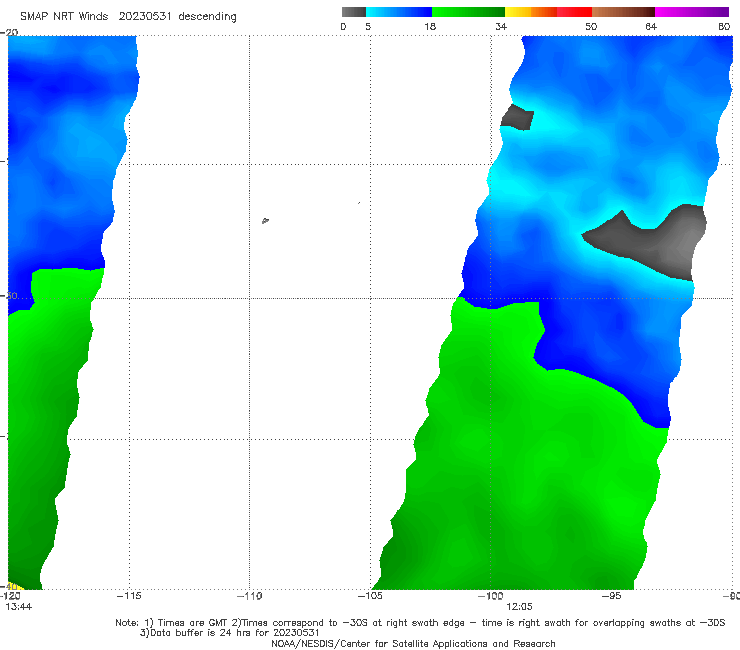The height and width of the screenshot is (650, 740).
Task: Click the '-115' longitude axis label
Action: pyautogui.click(x=129, y=596)
